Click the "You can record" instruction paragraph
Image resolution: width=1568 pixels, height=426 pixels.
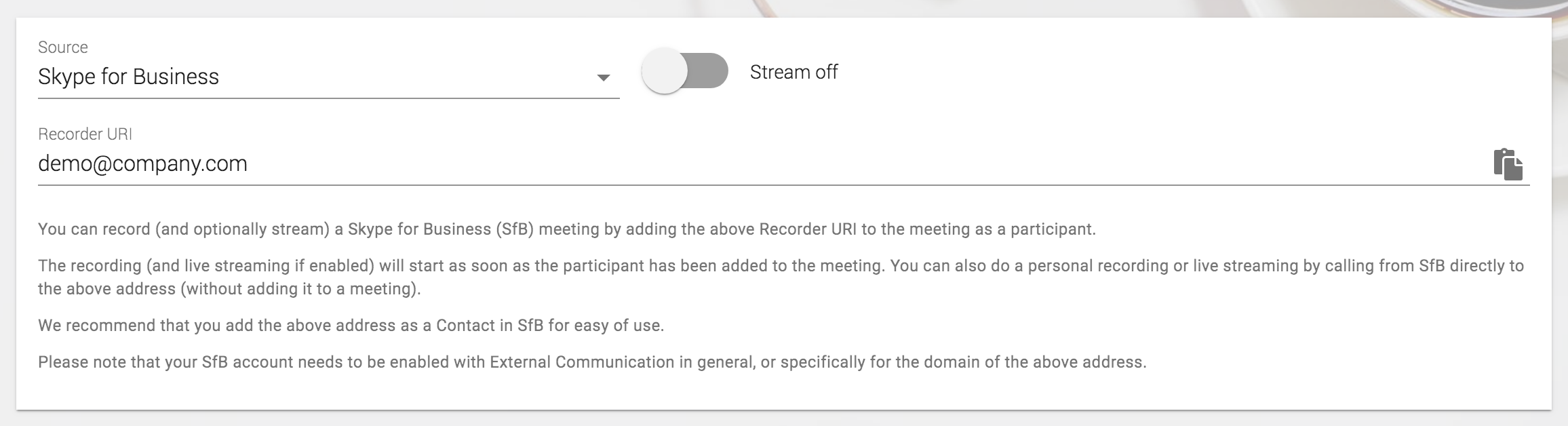click(566, 229)
